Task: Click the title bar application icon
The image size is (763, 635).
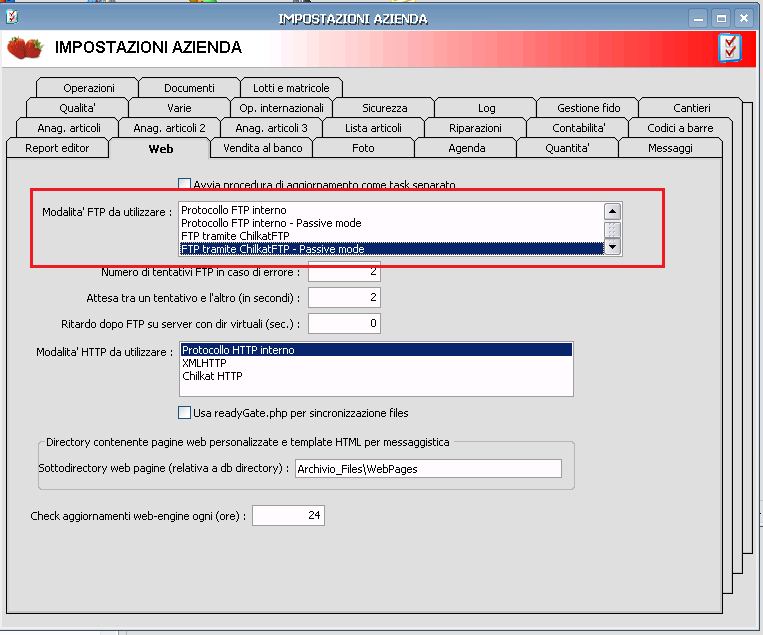Action: tap(12, 17)
